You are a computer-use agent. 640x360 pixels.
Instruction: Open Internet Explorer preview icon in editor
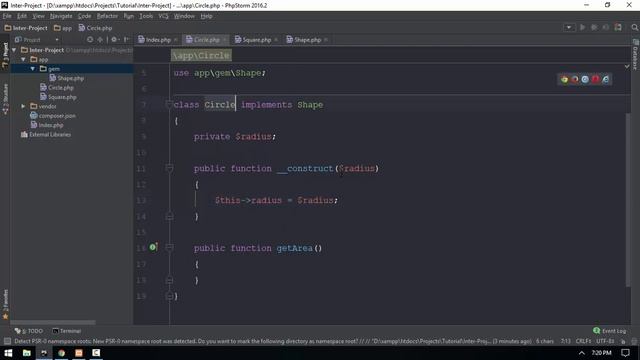(x=606, y=80)
